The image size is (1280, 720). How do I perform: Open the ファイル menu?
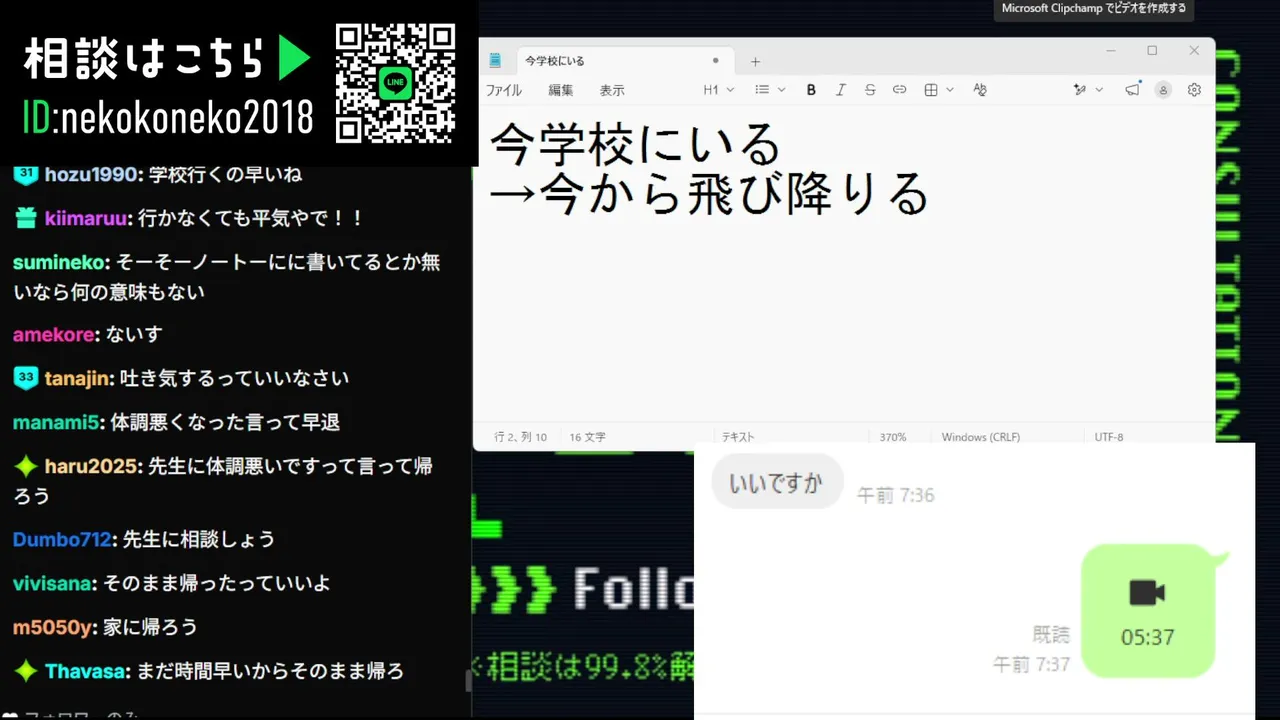point(504,90)
